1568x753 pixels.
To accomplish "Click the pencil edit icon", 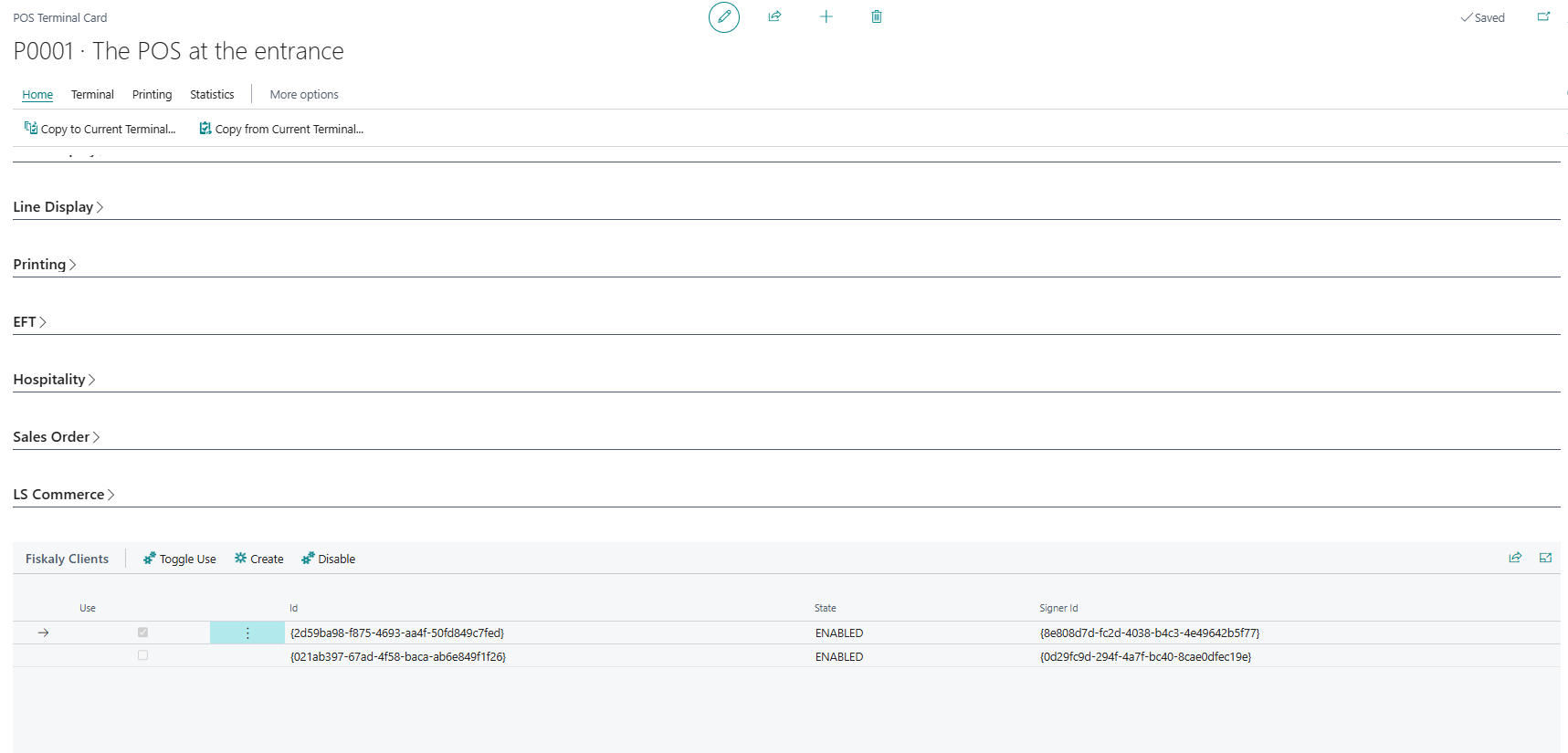I will (723, 17).
